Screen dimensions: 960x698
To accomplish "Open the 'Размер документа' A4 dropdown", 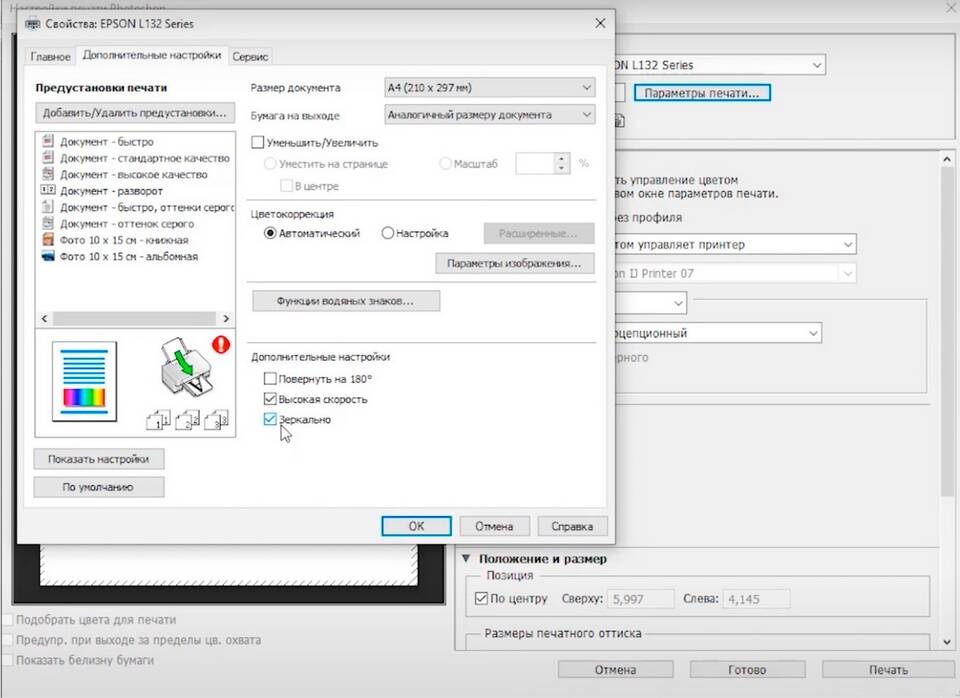I will [x=490, y=88].
